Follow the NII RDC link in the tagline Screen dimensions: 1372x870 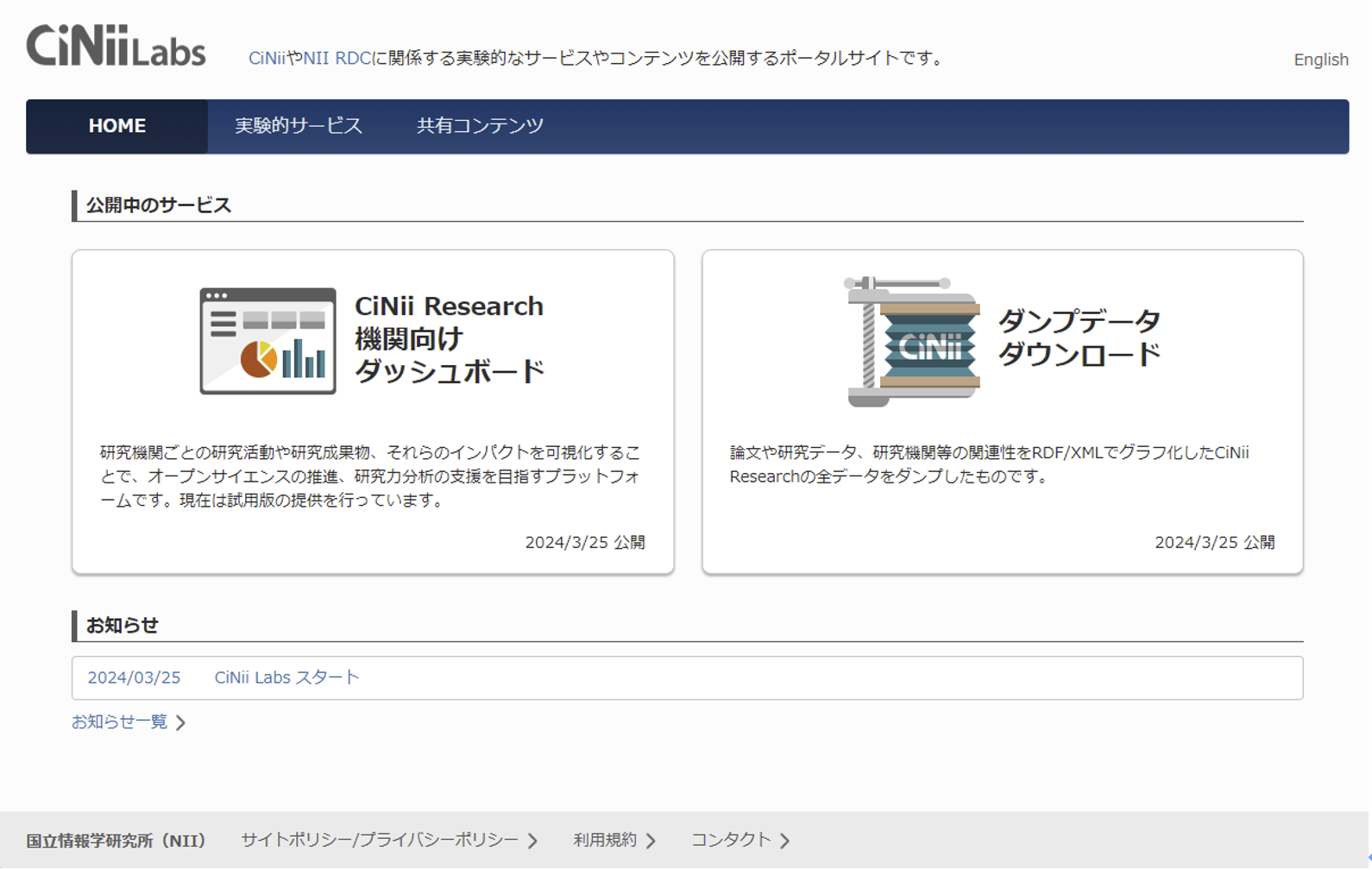coord(337,58)
